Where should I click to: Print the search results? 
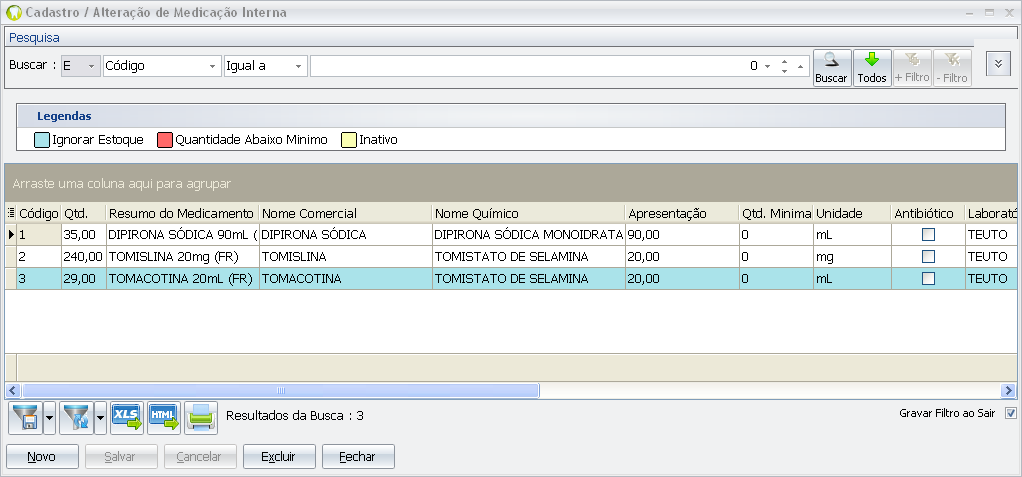pyautogui.click(x=201, y=418)
